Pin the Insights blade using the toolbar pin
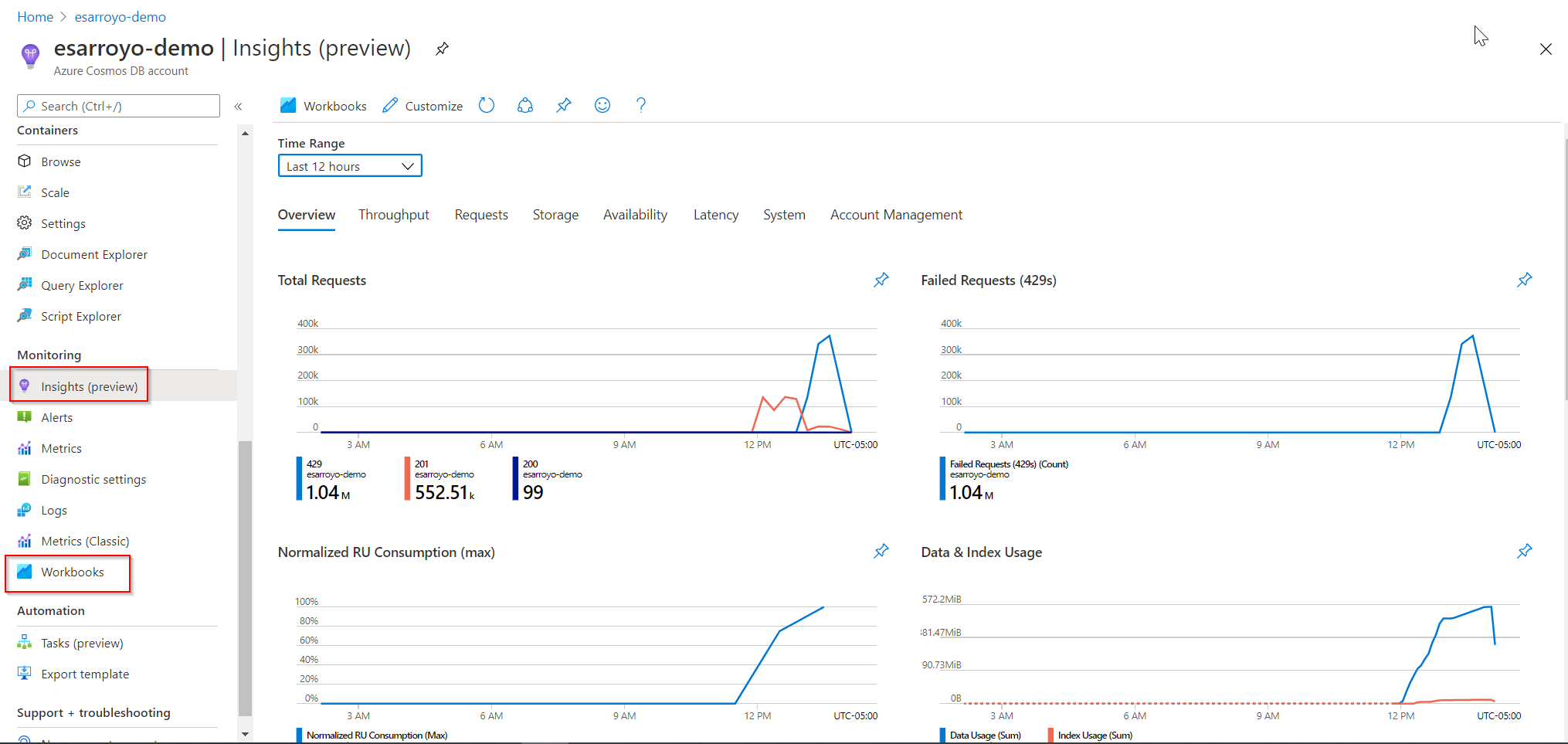The width and height of the screenshot is (1568, 744). click(x=564, y=105)
